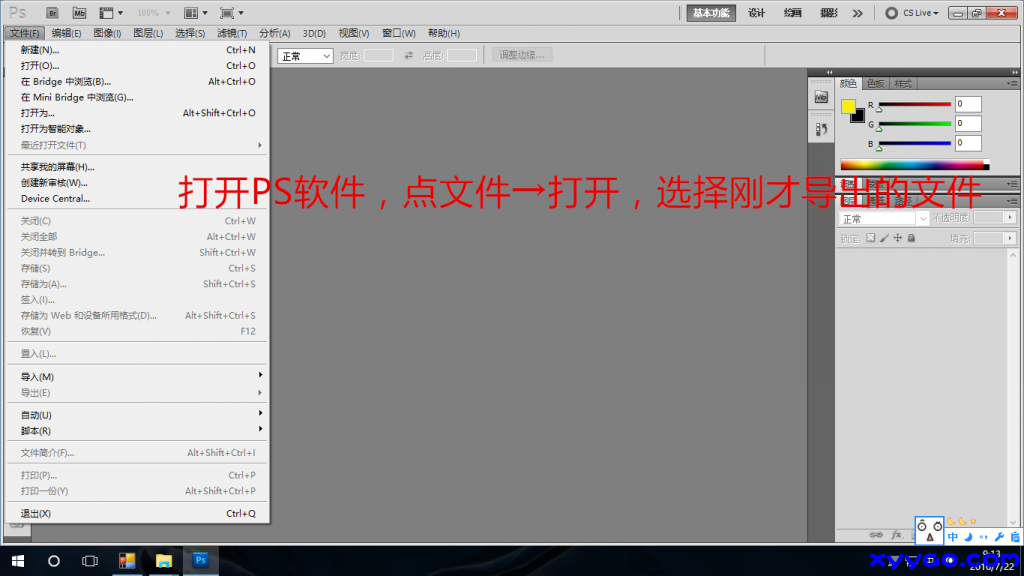Select the 基本功能 workspace button

tap(711, 13)
